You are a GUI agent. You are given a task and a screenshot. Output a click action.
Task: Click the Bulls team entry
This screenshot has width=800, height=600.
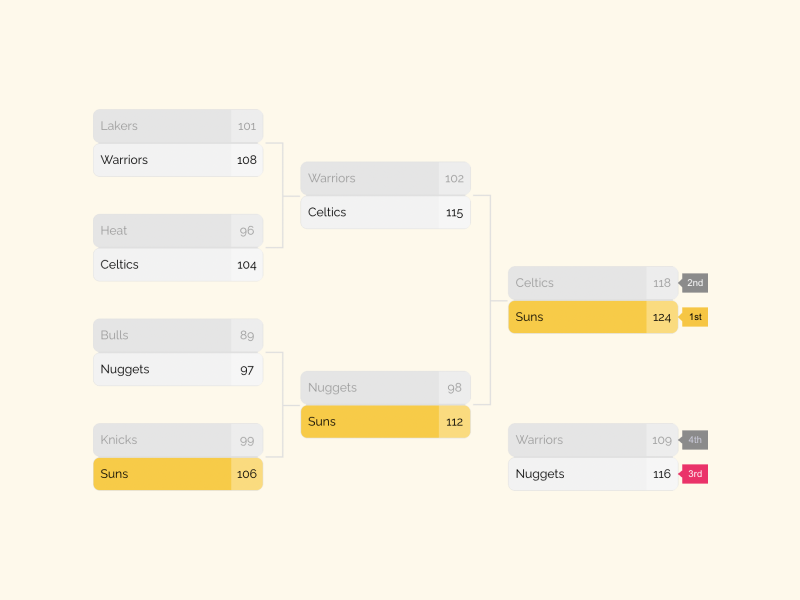click(x=165, y=335)
